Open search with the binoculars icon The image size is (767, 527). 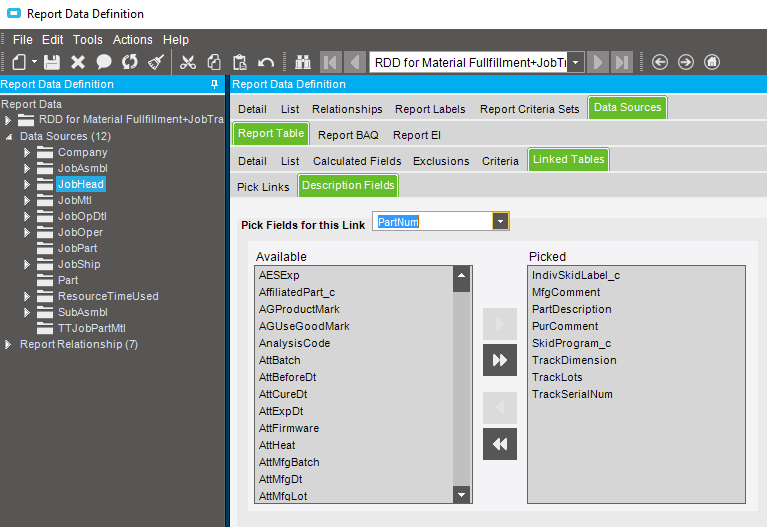click(x=303, y=62)
